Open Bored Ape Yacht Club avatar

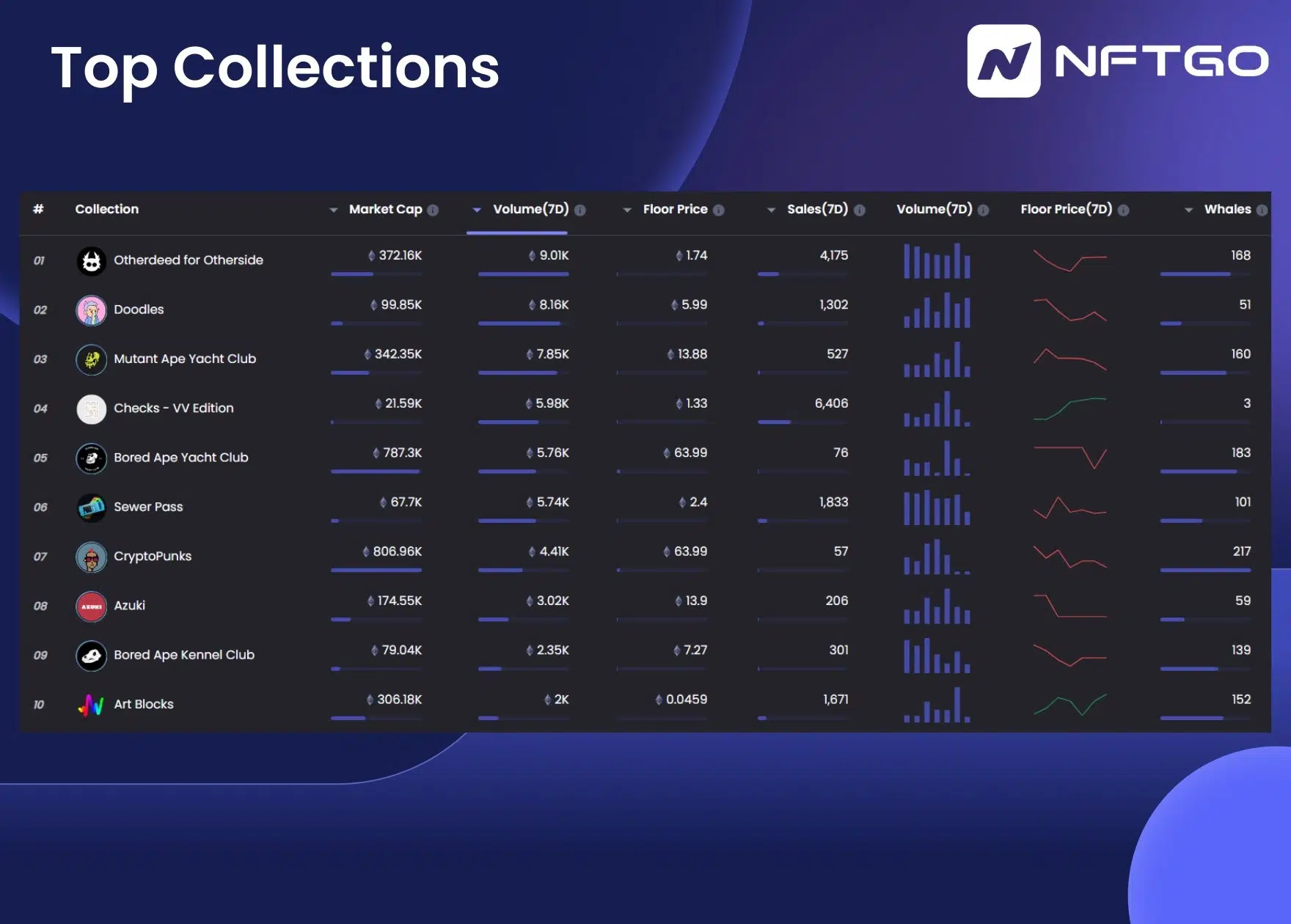tap(92, 458)
